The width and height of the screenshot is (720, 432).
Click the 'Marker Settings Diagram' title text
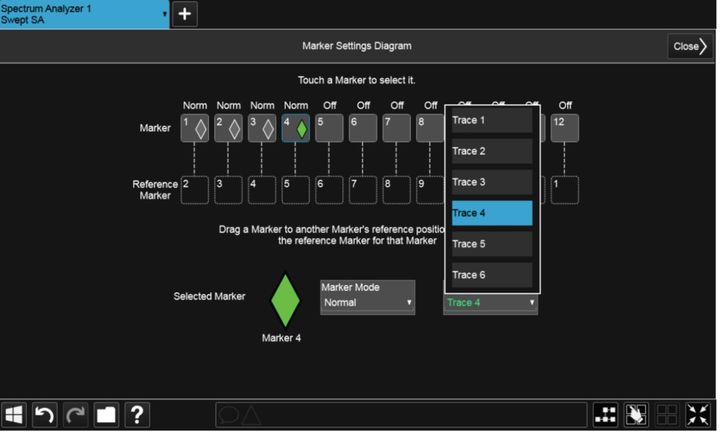357,46
